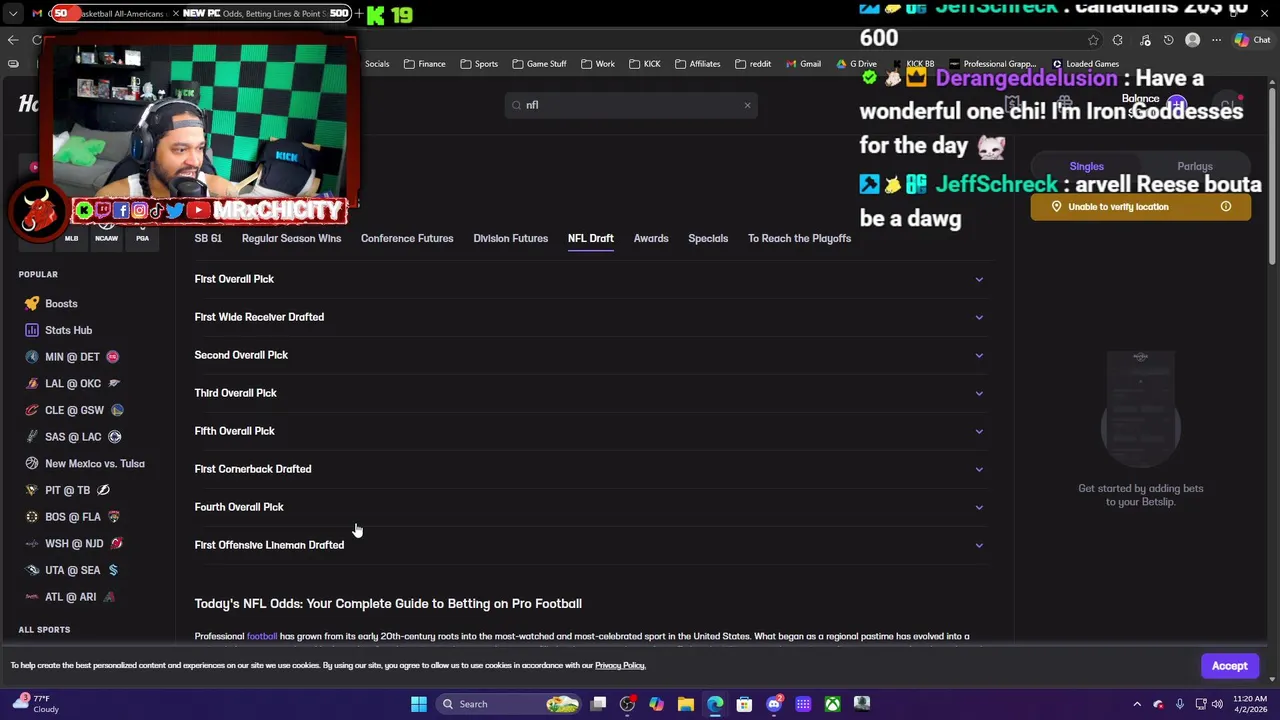Click the nfl search input field
1280x720 pixels.
[x=631, y=105]
